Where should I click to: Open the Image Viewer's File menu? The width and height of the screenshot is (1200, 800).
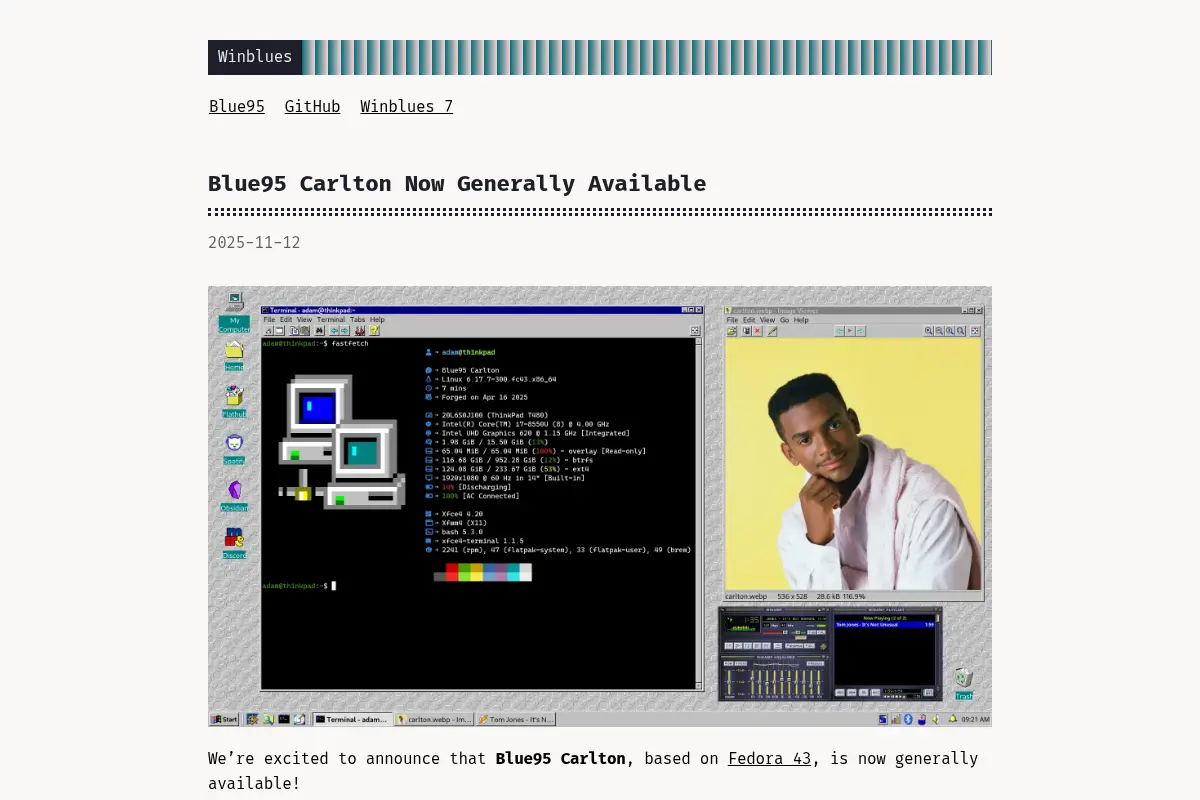[732, 320]
